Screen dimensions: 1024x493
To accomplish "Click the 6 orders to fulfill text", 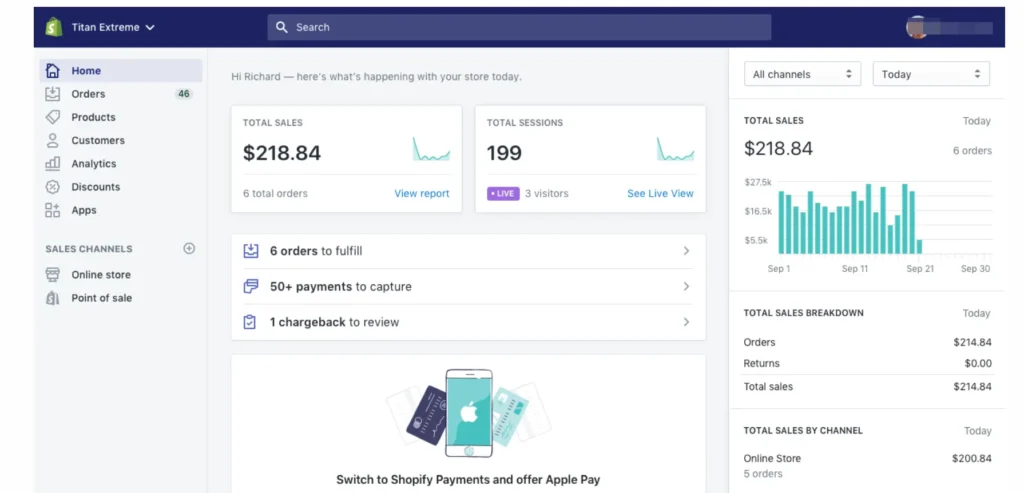I will click(316, 251).
